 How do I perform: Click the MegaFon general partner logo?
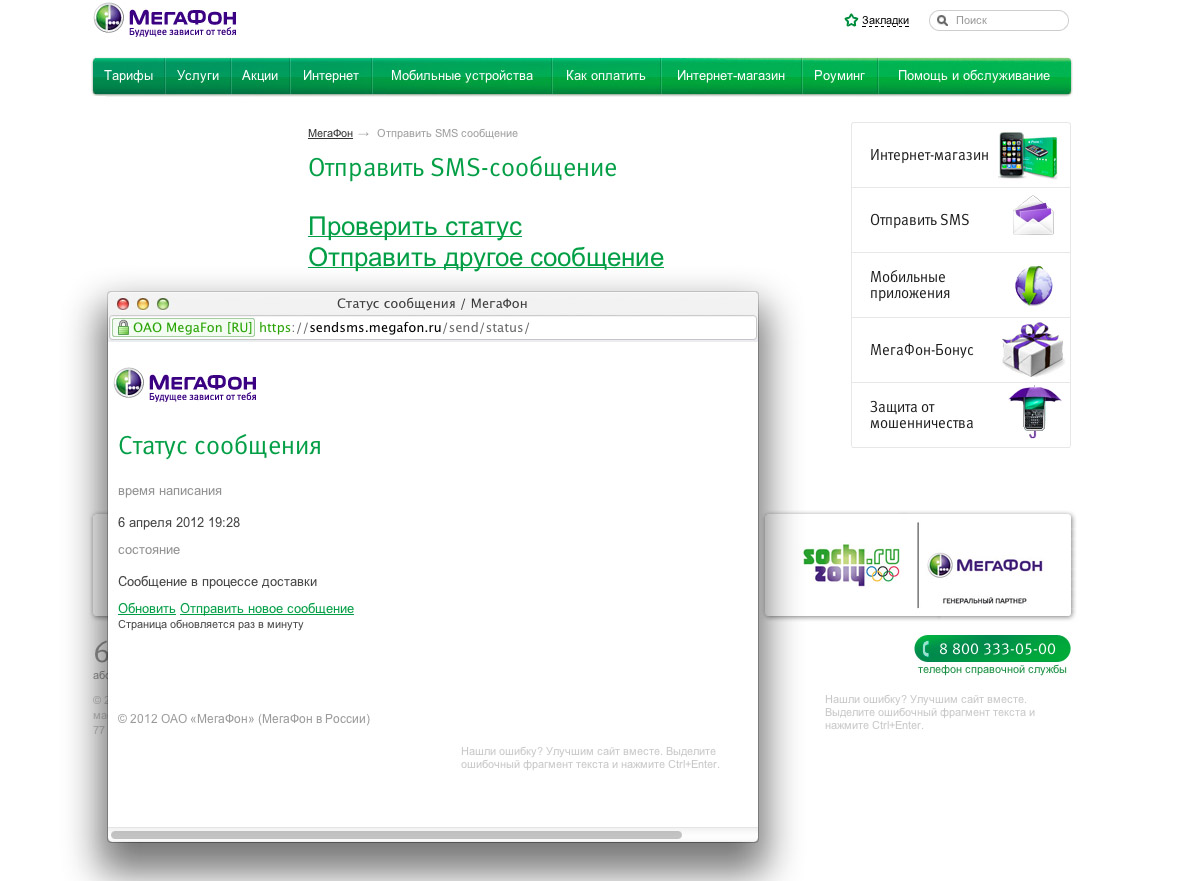point(986,565)
